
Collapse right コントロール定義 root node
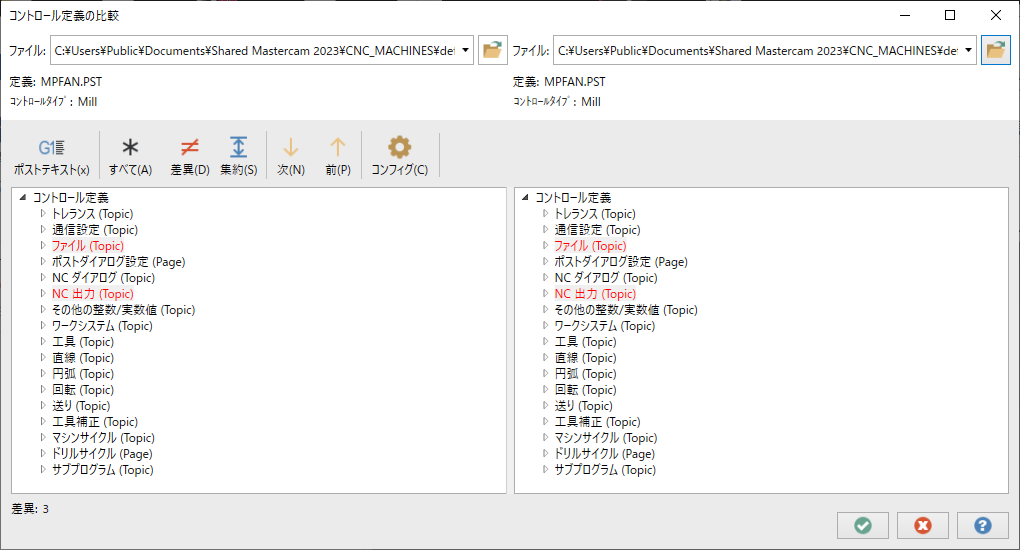pos(525,197)
